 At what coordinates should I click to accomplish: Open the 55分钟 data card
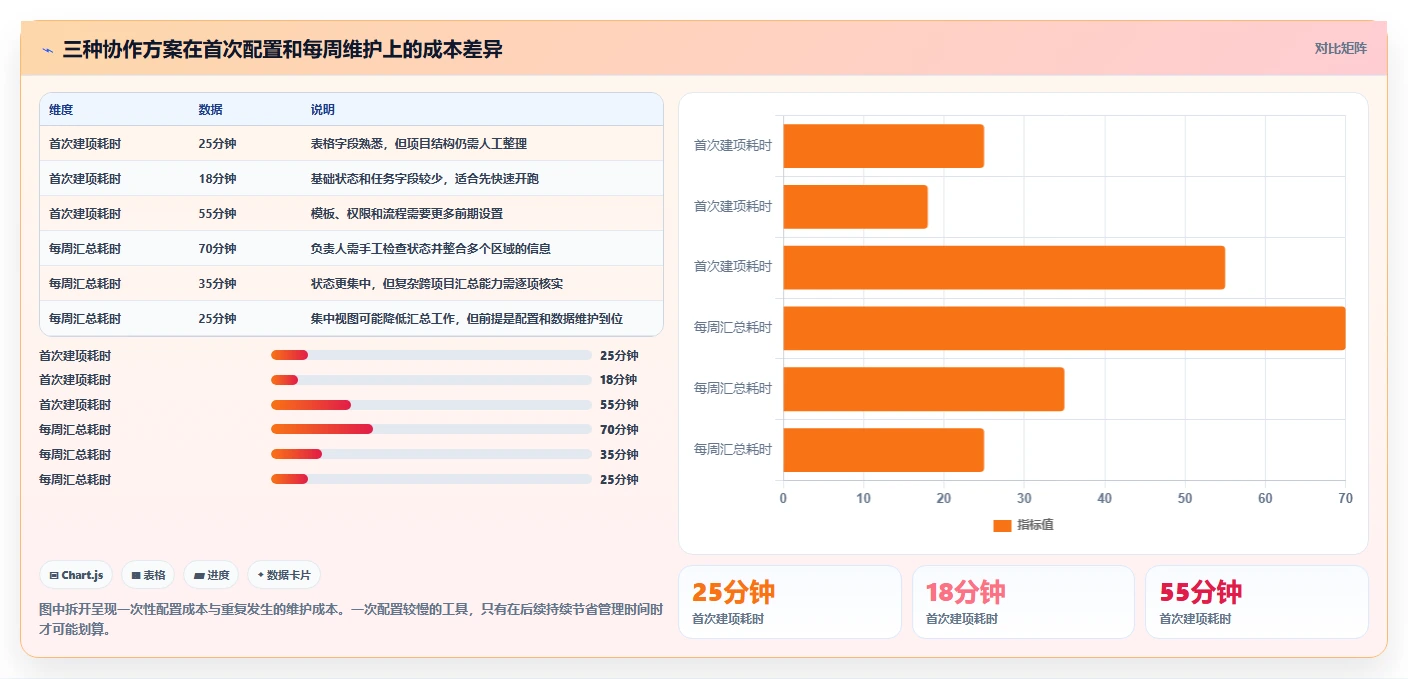(x=1257, y=602)
